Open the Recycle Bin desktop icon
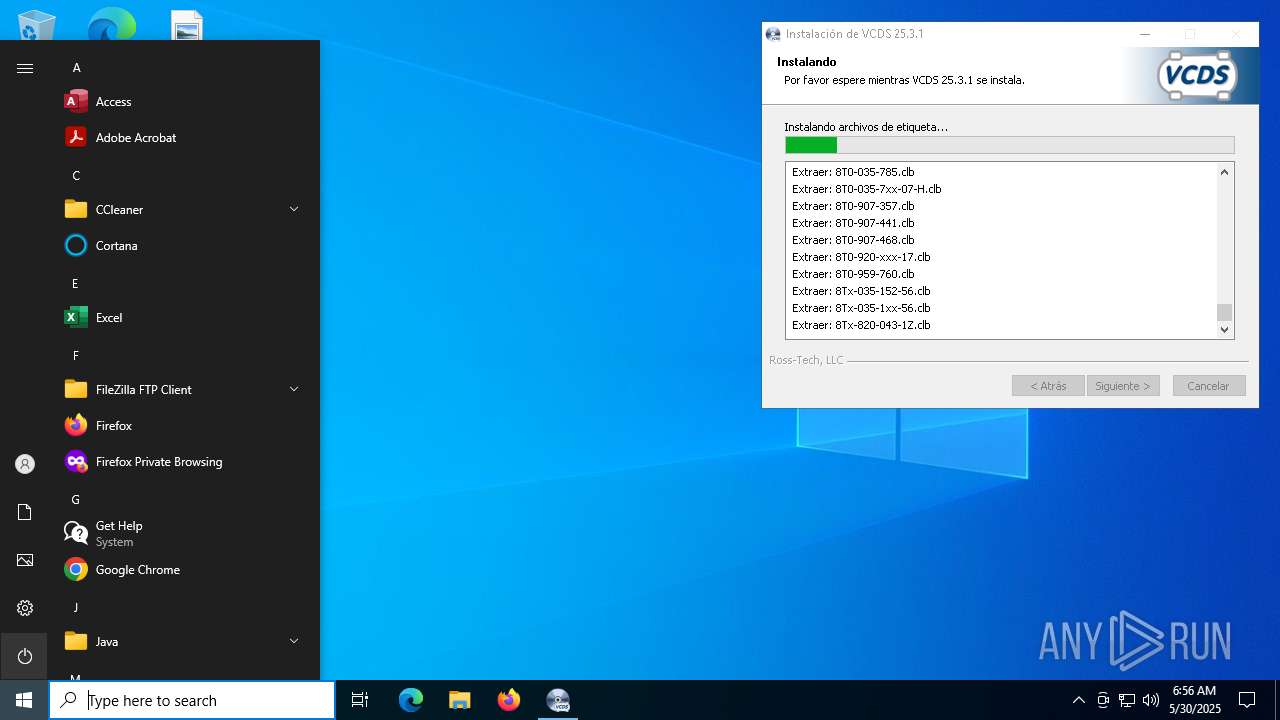The height and width of the screenshot is (720, 1280). tap(37, 24)
